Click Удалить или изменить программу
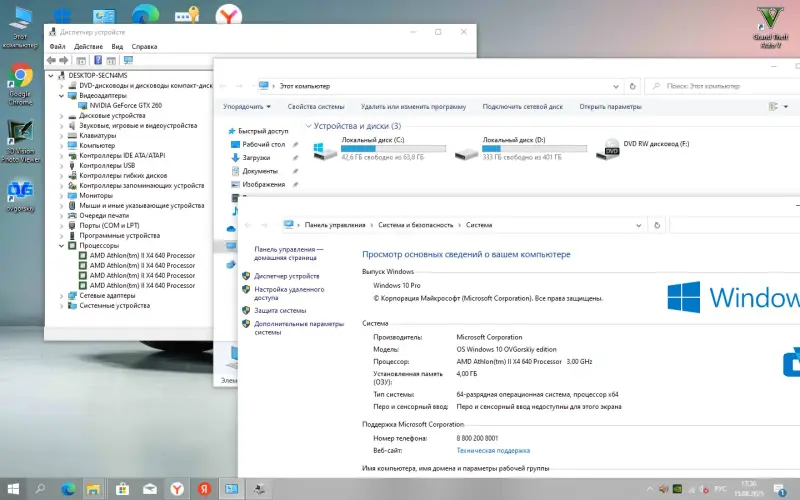800x500 pixels. (x=413, y=107)
